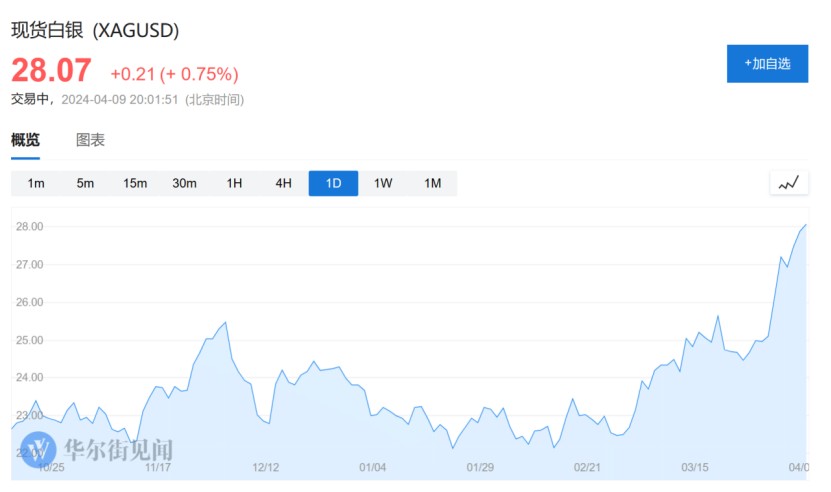The image size is (831, 492).
Task: Choose the 15m interval
Action: [x=135, y=183]
